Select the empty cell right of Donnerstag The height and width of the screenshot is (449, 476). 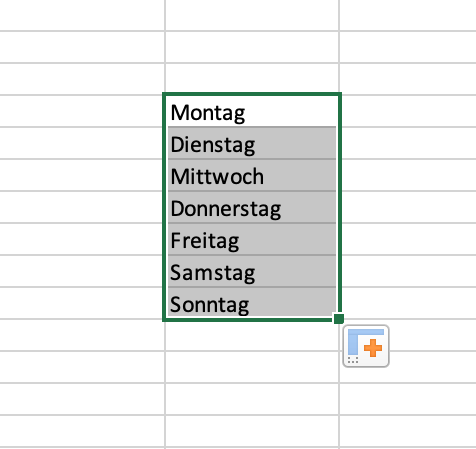coord(408,207)
